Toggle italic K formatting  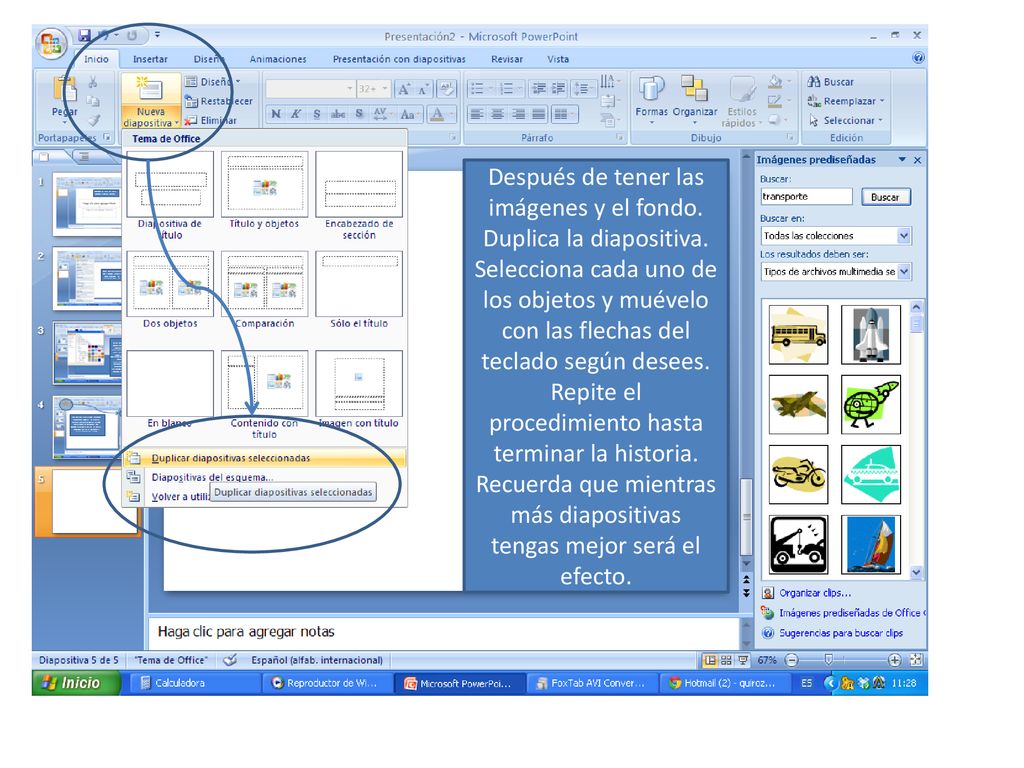296,114
